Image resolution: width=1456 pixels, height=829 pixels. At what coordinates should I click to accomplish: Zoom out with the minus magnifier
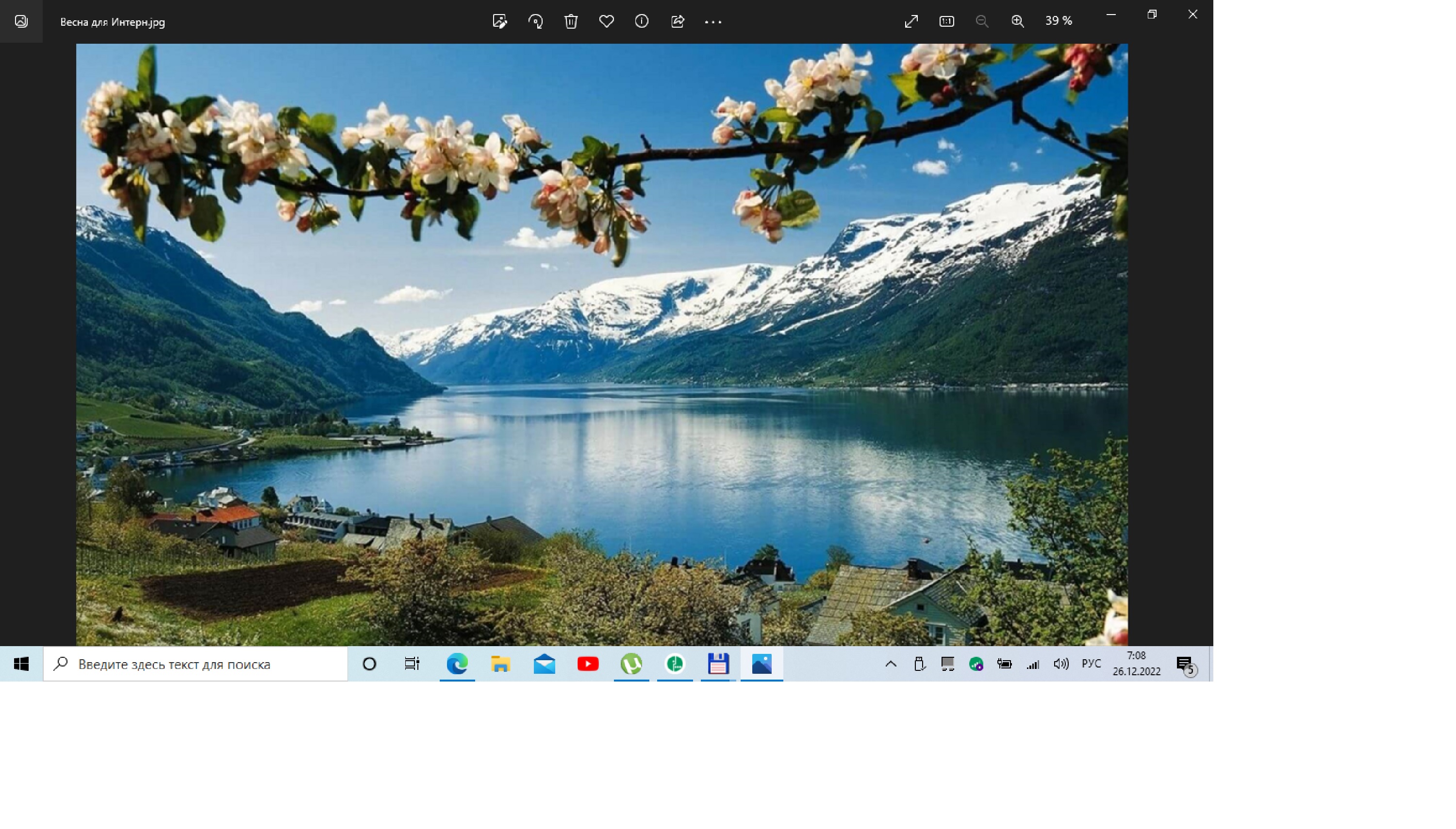click(981, 22)
